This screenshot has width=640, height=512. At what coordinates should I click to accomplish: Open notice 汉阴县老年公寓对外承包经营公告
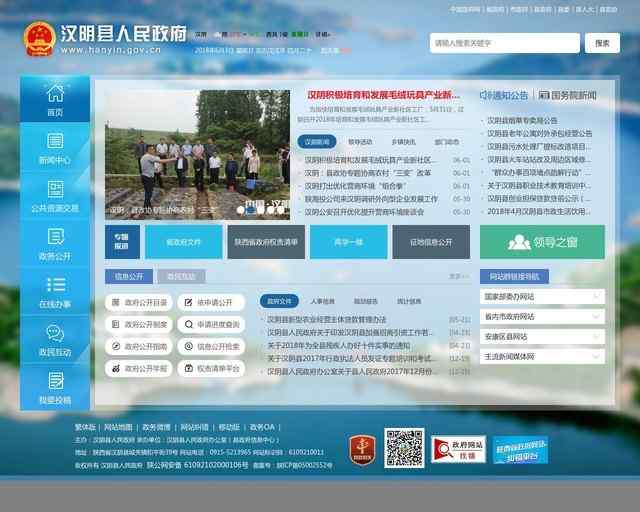[x=539, y=133]
